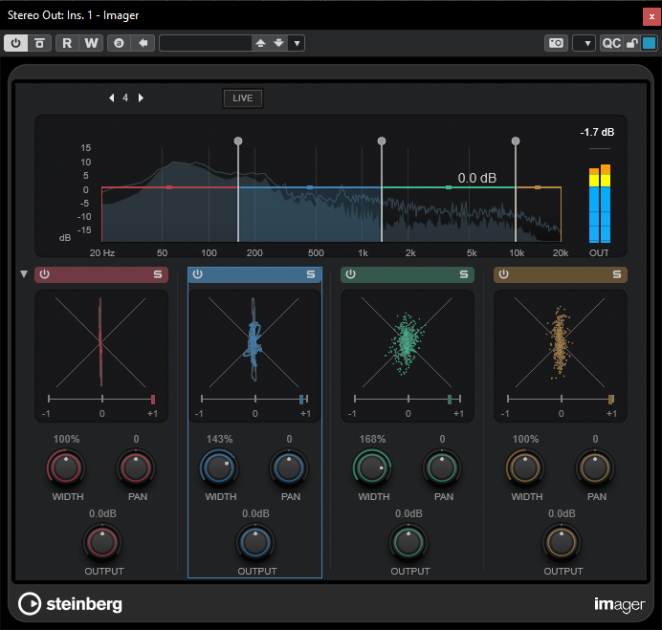Open the preset management dropdown
The height and width of the screenshot is (630, 662).
(297, 43)
